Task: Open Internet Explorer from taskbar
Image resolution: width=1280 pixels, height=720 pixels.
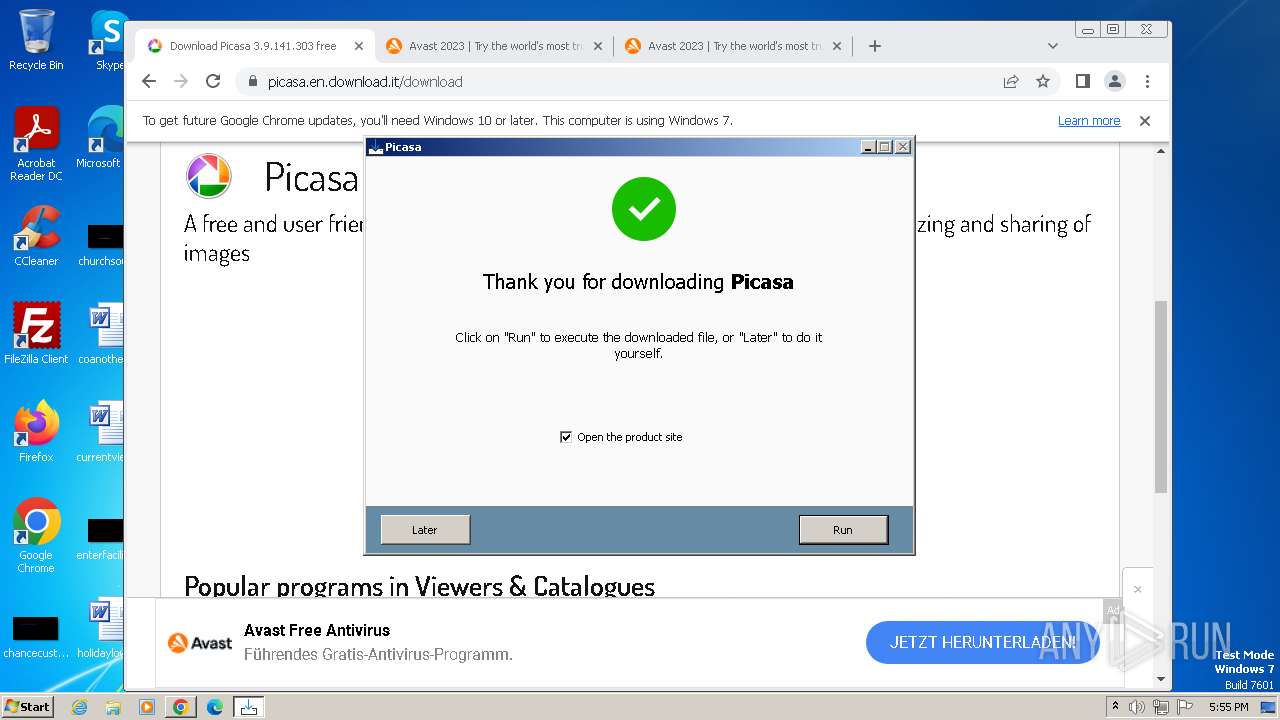Action: coord(80,707)
